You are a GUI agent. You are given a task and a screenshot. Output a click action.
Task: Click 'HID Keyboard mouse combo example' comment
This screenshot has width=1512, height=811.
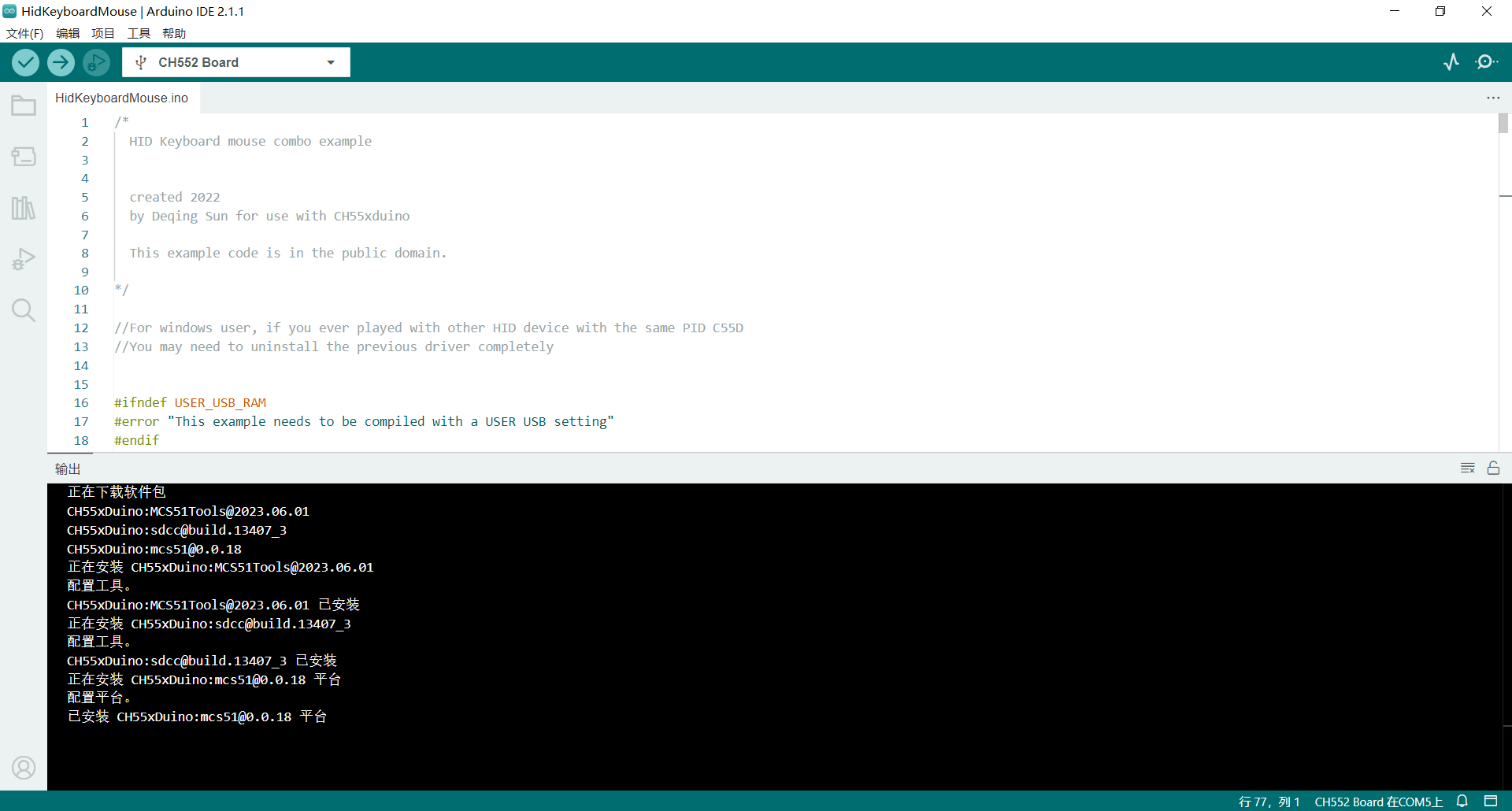[250, 141]
